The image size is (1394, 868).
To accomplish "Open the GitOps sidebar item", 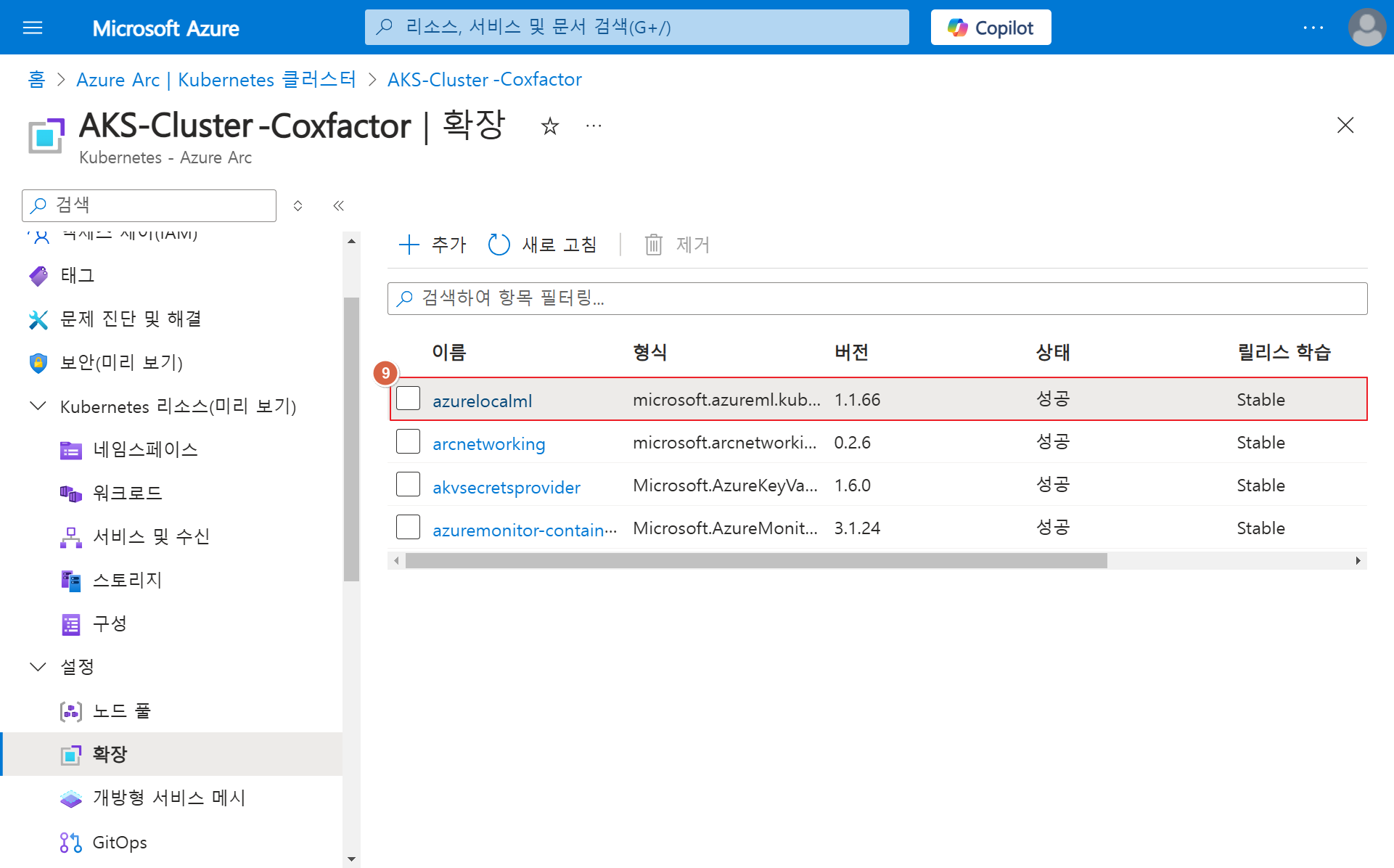I will 120,842.
